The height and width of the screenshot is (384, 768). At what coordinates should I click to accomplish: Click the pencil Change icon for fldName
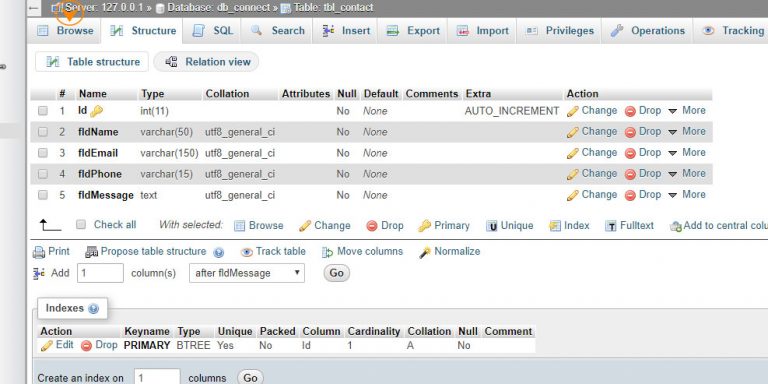coord(573,132)
